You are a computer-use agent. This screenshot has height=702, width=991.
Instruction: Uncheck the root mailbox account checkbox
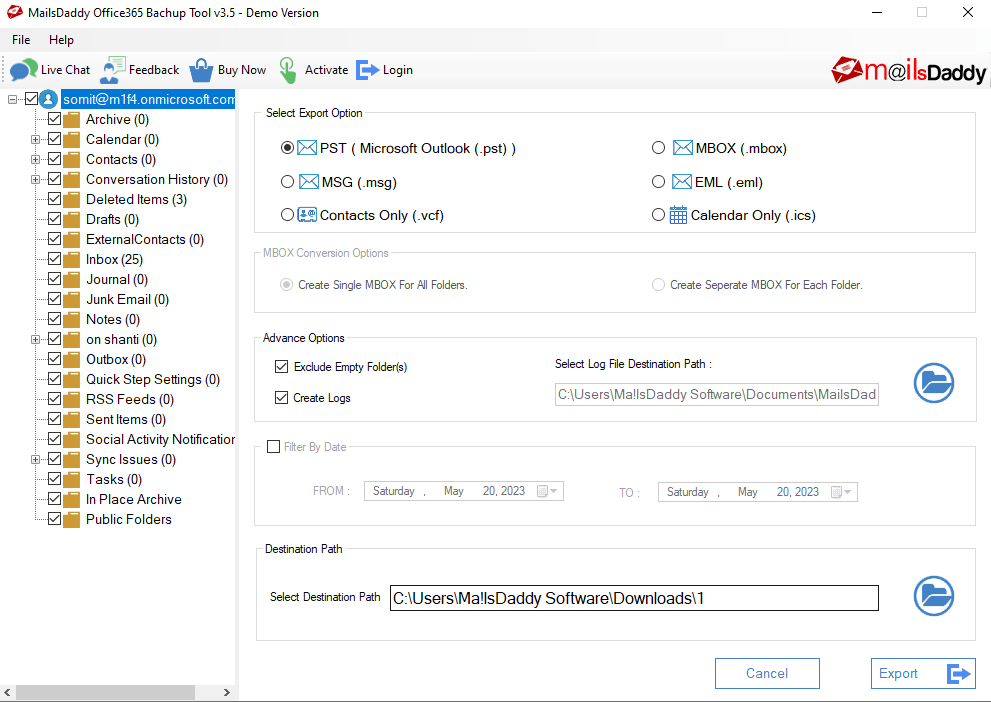click(31, 99)
